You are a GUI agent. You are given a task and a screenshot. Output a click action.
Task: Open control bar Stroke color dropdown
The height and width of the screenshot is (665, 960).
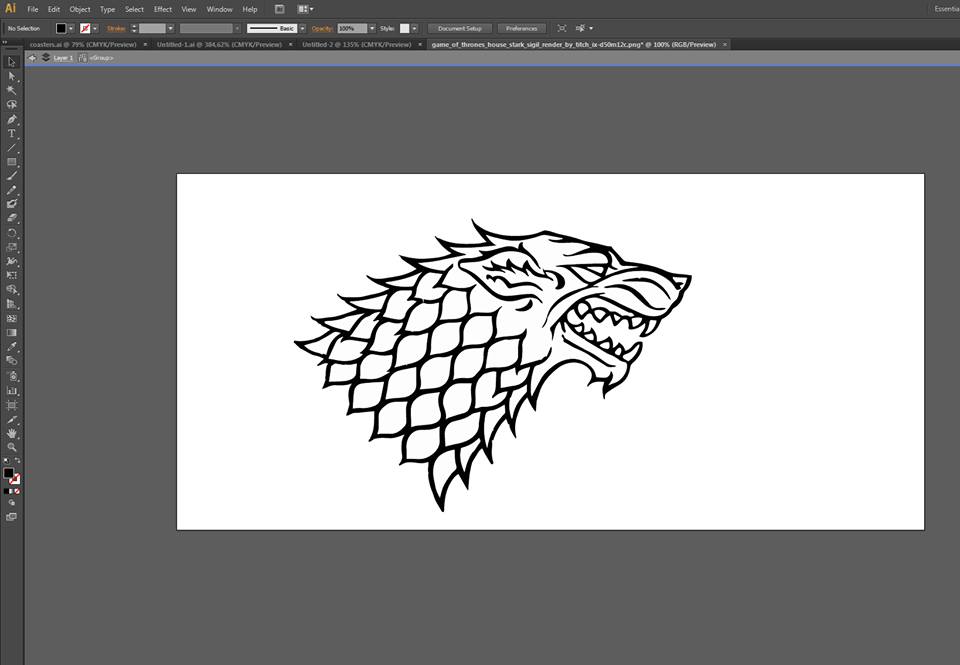click(95, 28)
